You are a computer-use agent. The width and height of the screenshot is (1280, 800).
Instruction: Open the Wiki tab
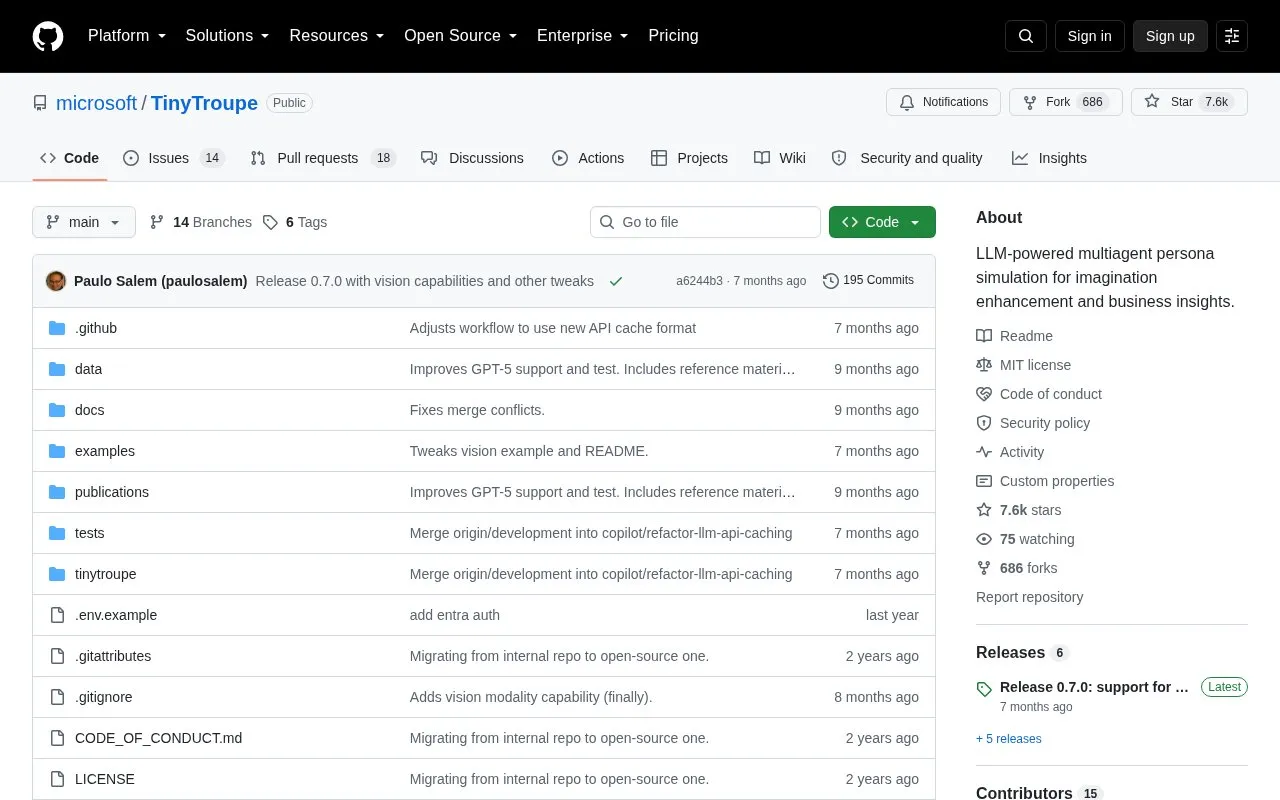click(x=780, y=158)
